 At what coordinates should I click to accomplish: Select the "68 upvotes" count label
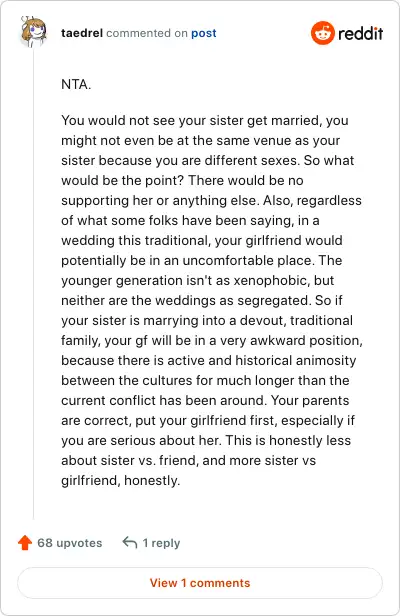pos(70,543)
